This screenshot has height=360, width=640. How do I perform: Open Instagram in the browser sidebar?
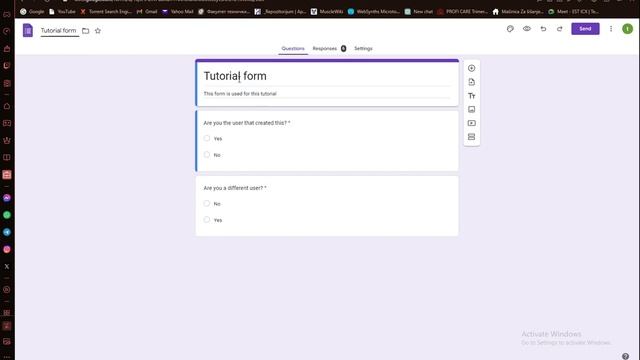7,249
